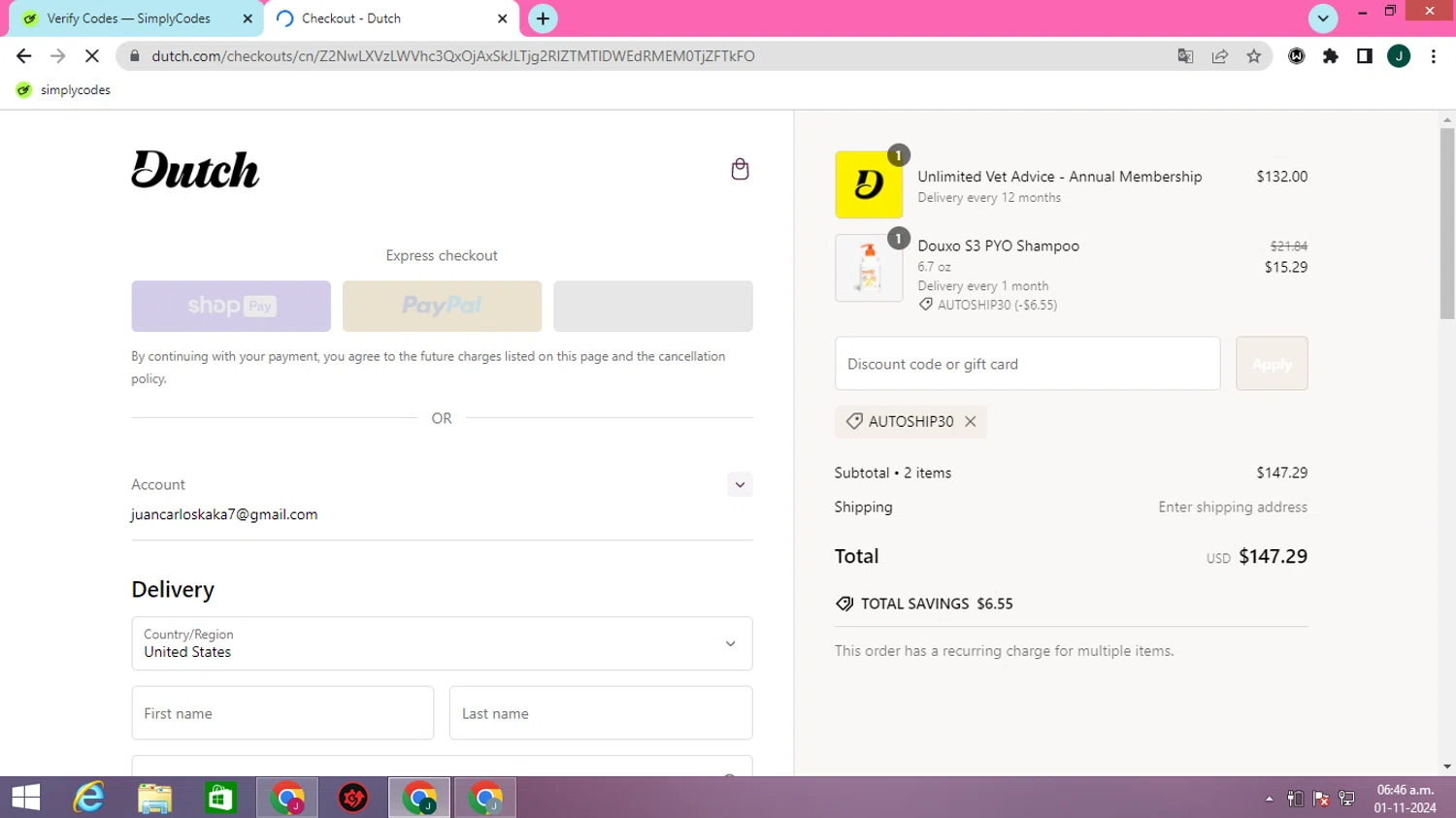1456x818 pixels.
Task: Open the shopping bag cart icon
Action: [740, 169]
